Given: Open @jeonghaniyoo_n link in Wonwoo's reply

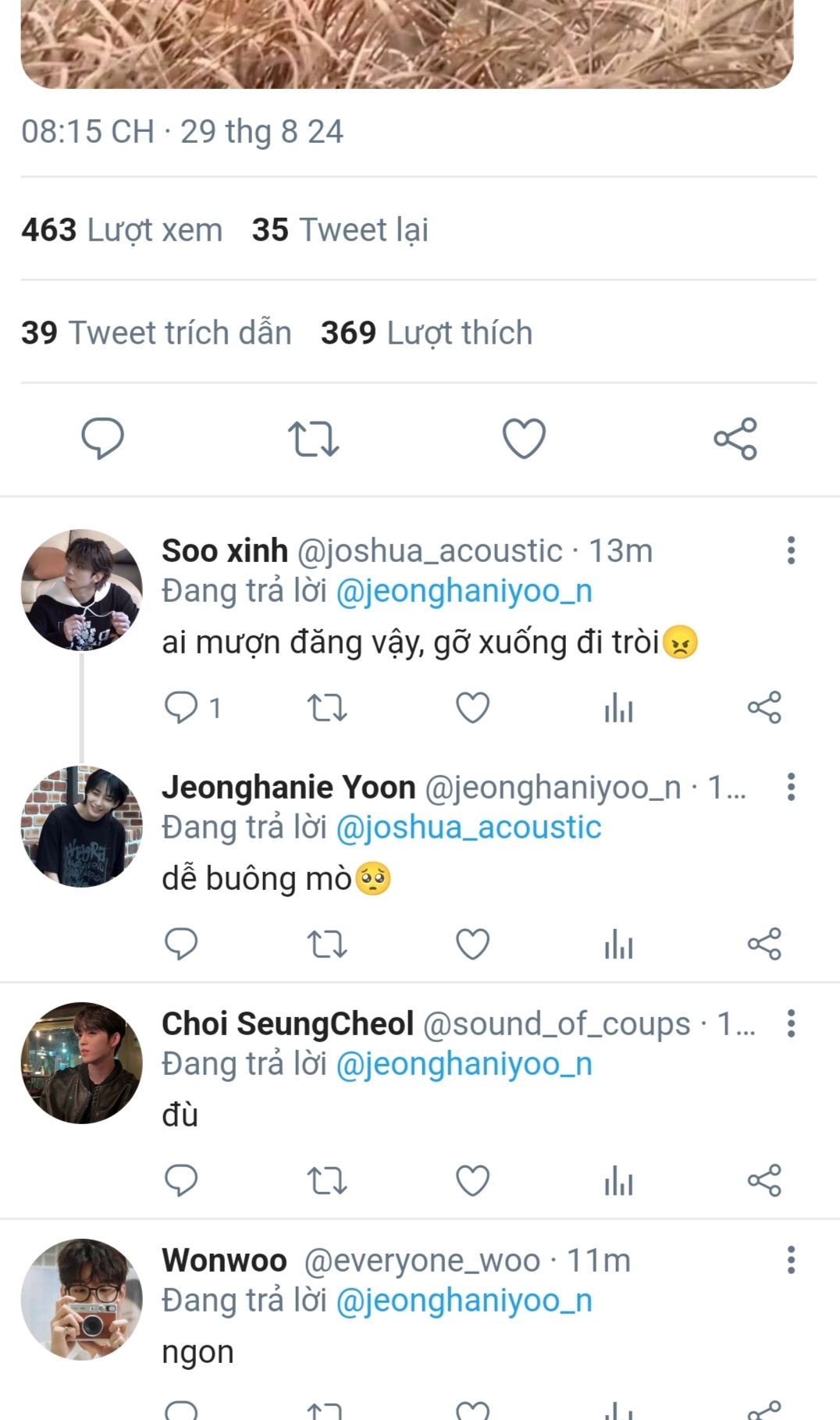Looking at the screenshot, I should [x=464, y=1301].
